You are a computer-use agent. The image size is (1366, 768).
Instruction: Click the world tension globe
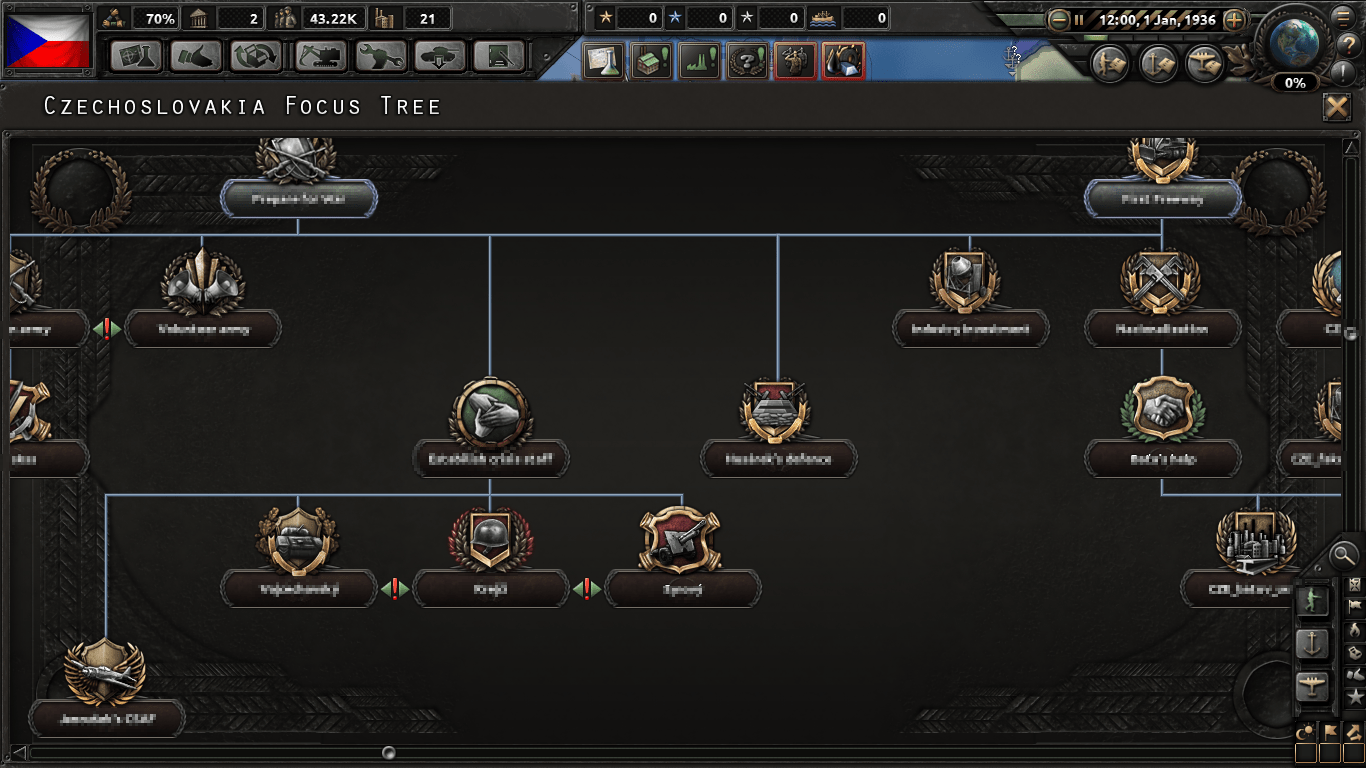tap(1295, 41)
